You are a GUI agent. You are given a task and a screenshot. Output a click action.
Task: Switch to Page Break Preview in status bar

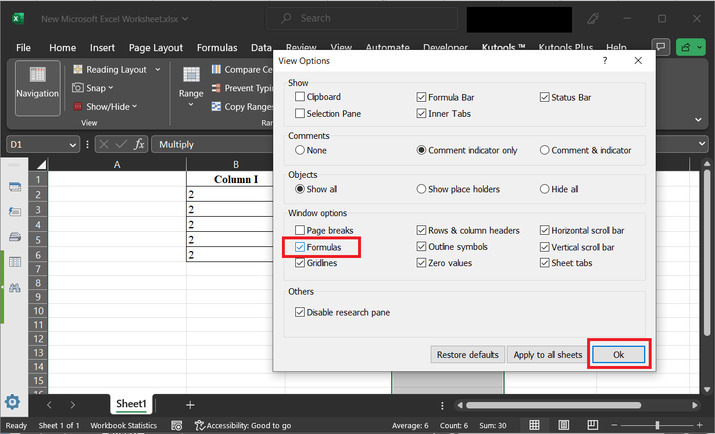(592, 425)
